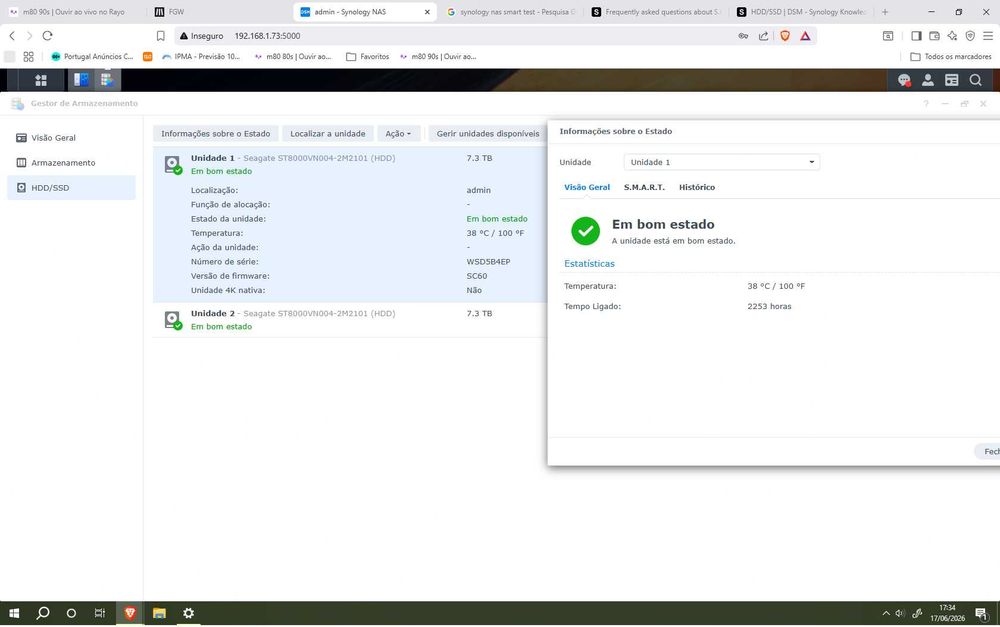The width and height of the screenshot is (1000, 627).
Task: Open the browser hamburger menu
Action: [988, 36]
